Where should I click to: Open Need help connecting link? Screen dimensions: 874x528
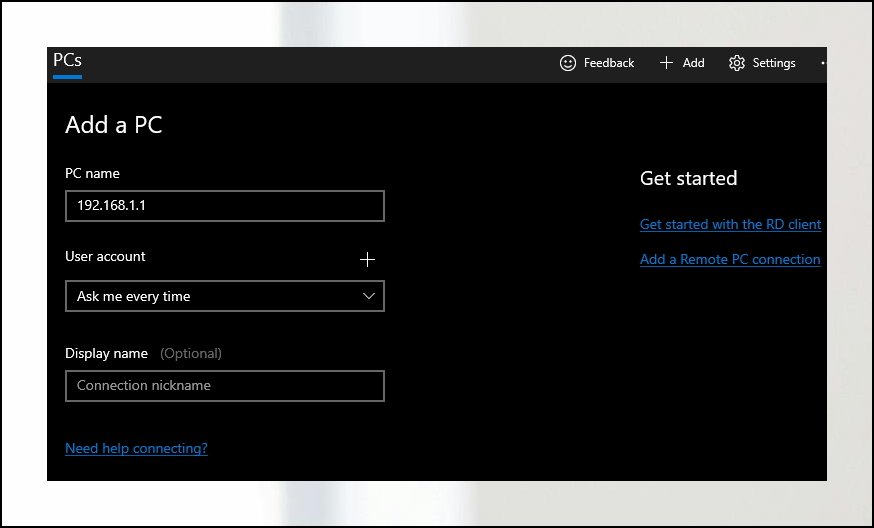[137, 448]
